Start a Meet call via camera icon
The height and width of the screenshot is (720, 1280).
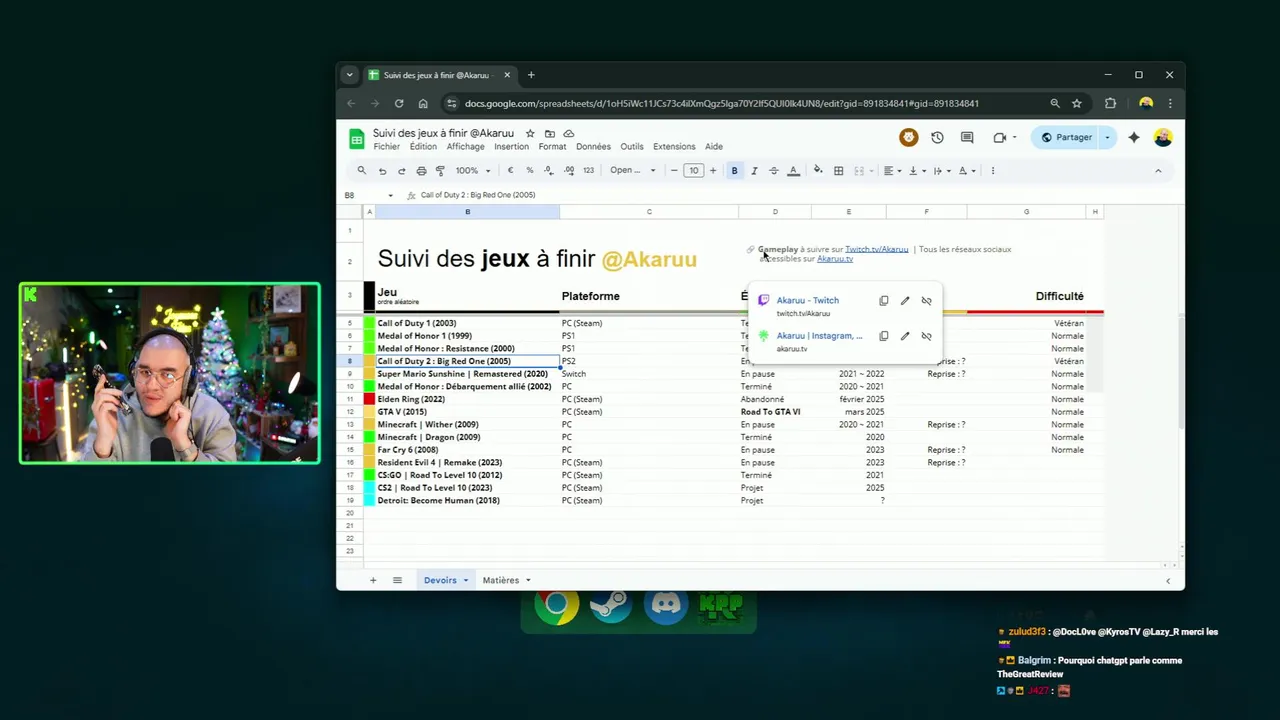point(1000,138)
